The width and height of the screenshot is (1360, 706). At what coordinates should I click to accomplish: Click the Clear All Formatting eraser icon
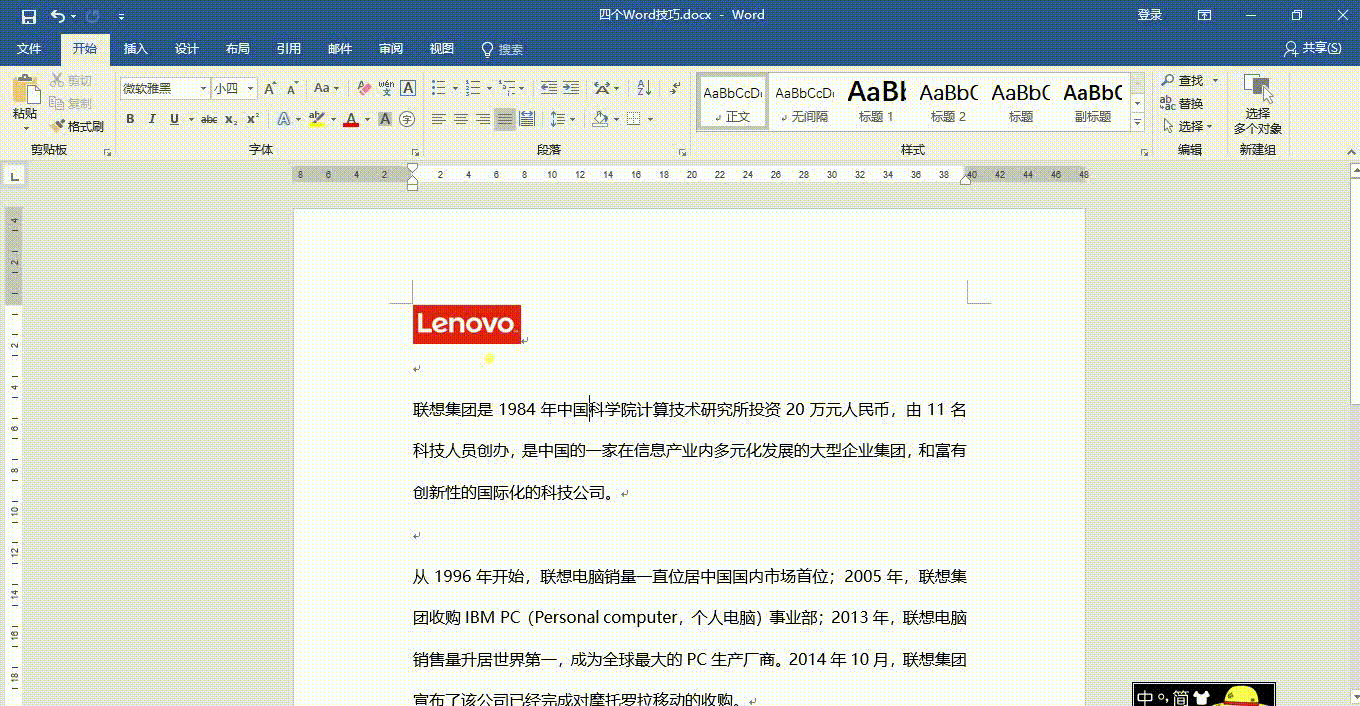(364, 88)
